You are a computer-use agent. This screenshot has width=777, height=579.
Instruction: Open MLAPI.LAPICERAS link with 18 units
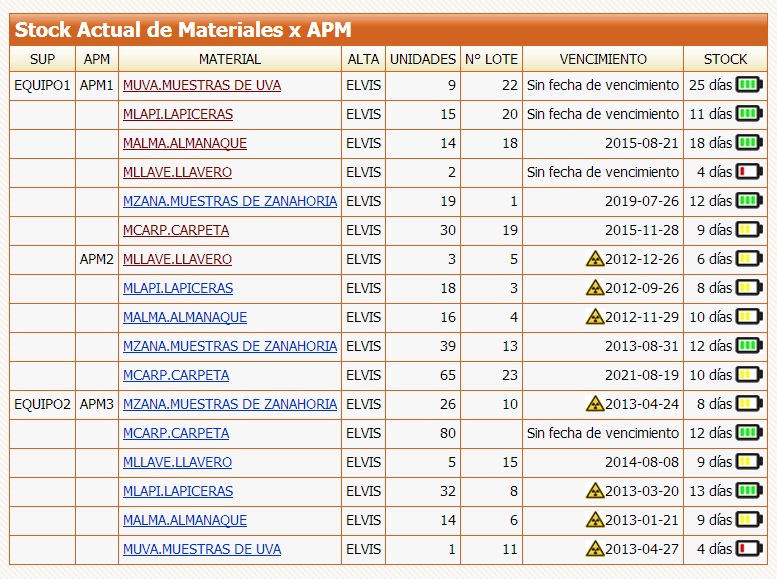pos(178,288)
